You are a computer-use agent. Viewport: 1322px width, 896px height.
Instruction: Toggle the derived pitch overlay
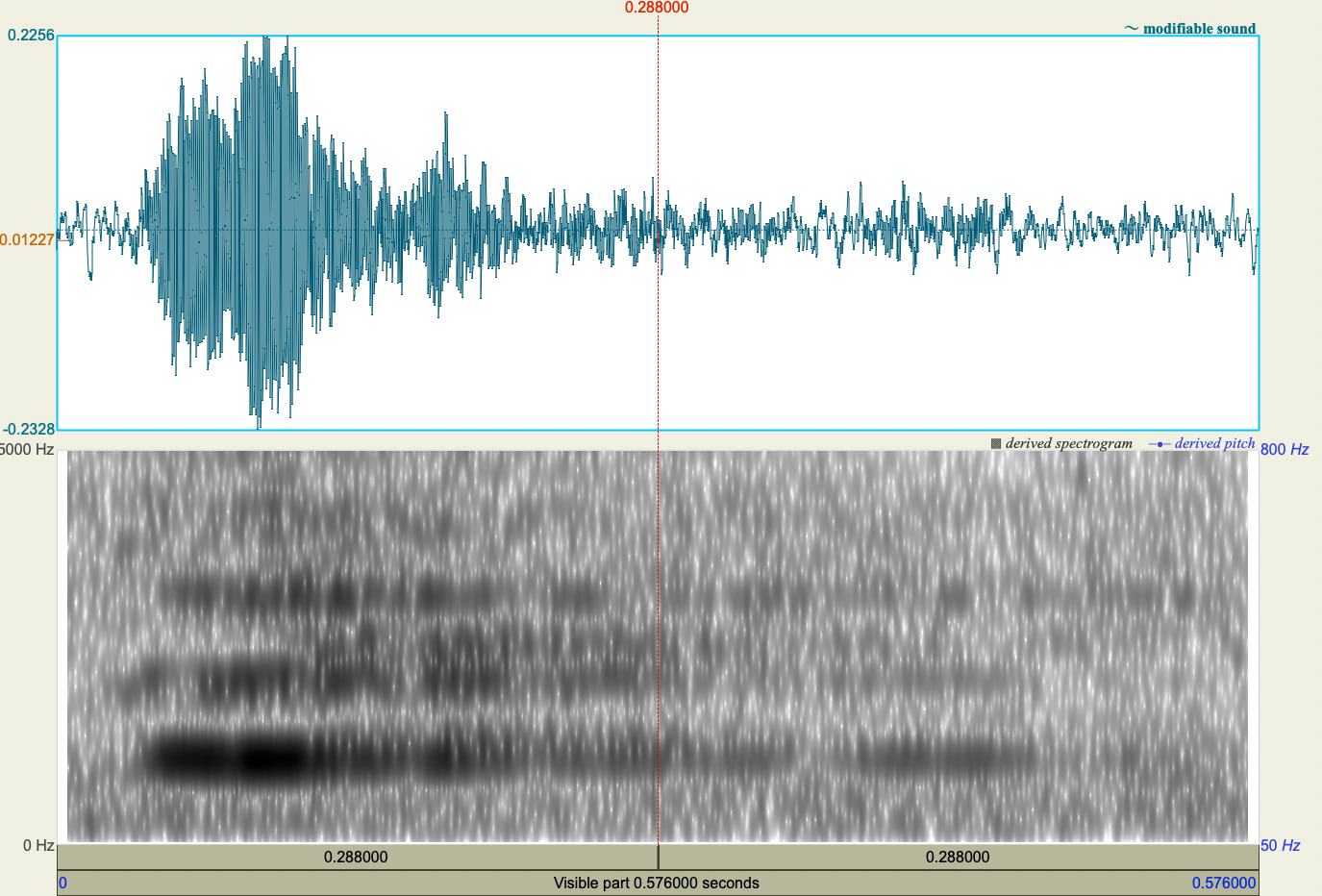tap(1216, 443)
